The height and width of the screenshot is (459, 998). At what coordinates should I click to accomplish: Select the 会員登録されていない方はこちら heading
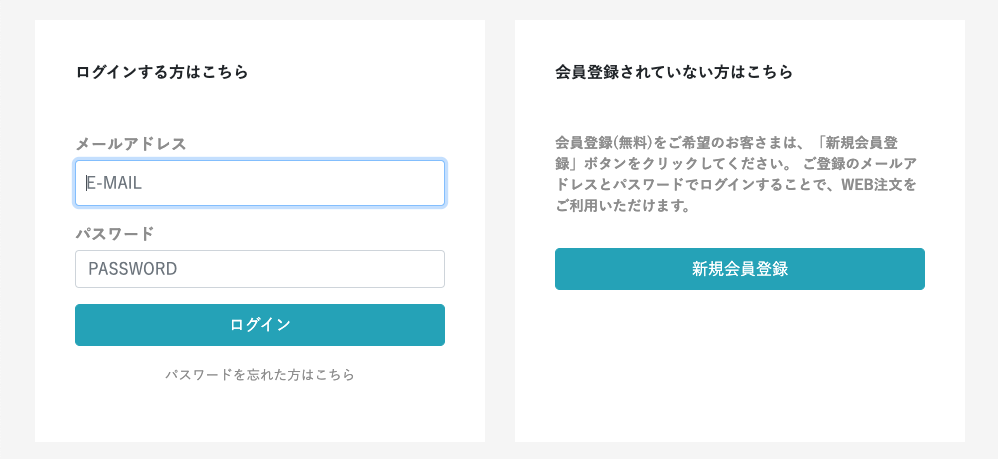[674, 72]
